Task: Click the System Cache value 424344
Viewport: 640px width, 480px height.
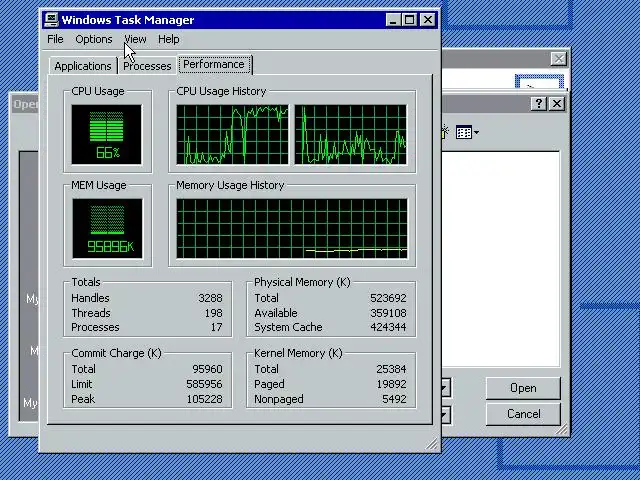Action: pos(388,327)
